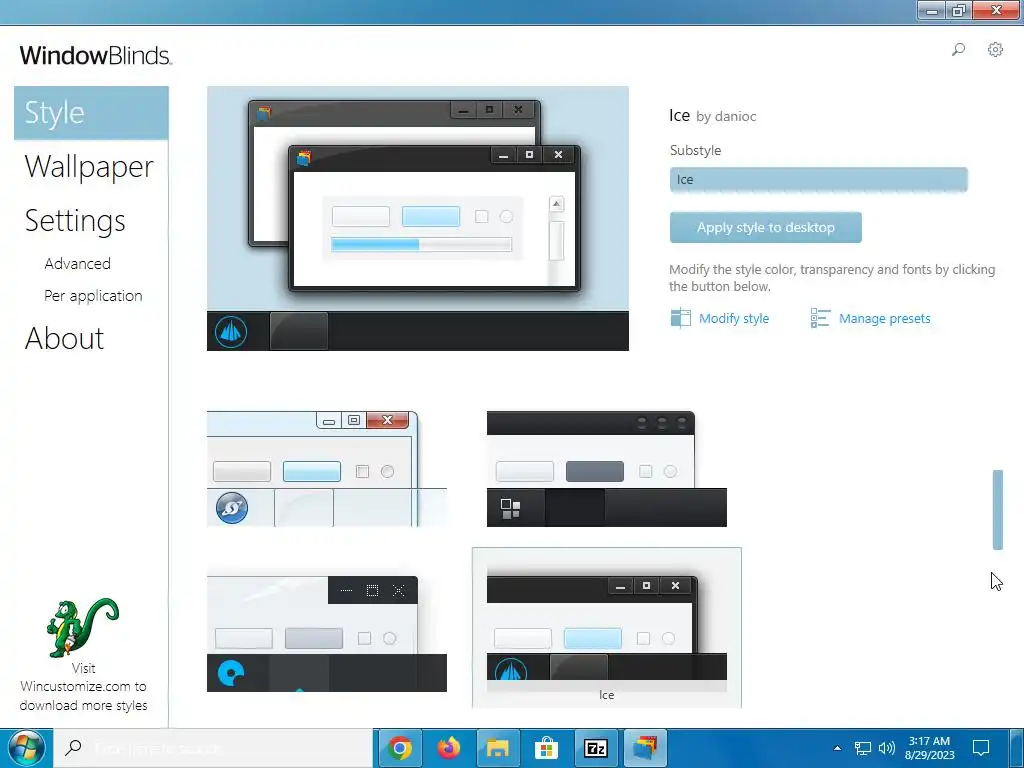Open the Substyle dropdown showing Ice
This screenshot has height=768, width=1024.
(818, 180)
